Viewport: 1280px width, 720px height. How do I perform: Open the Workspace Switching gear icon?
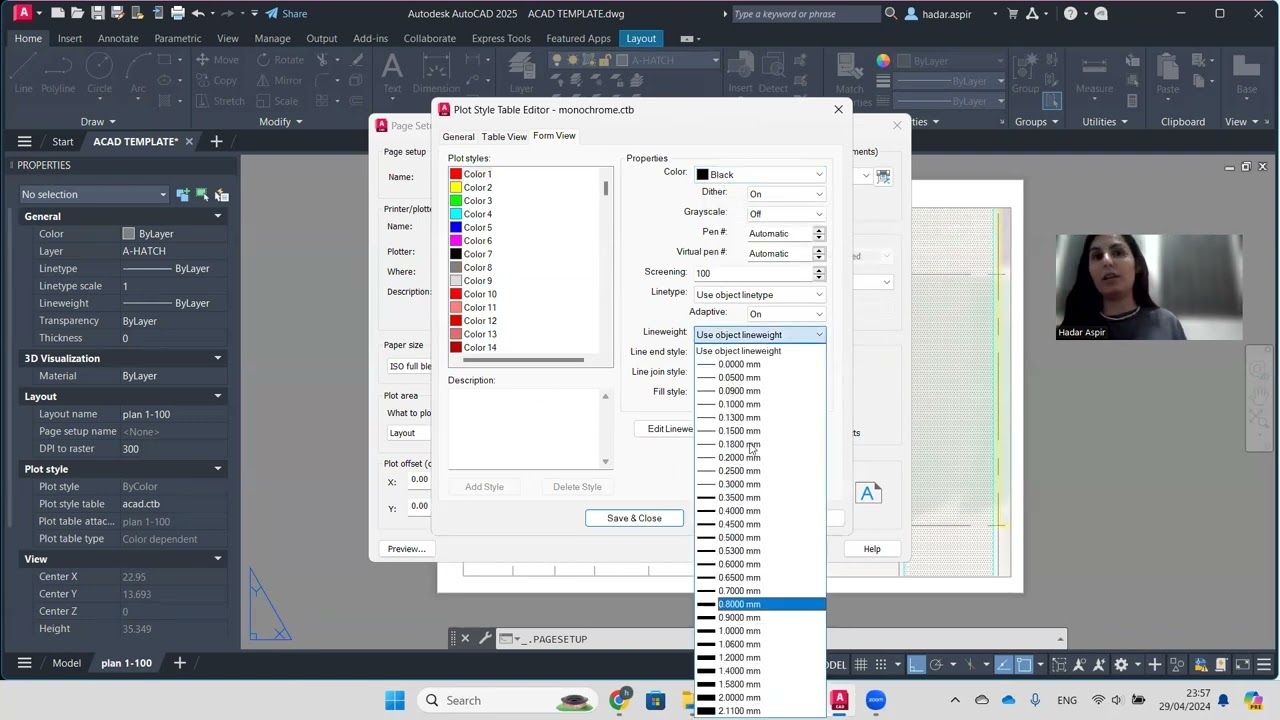1121,664
